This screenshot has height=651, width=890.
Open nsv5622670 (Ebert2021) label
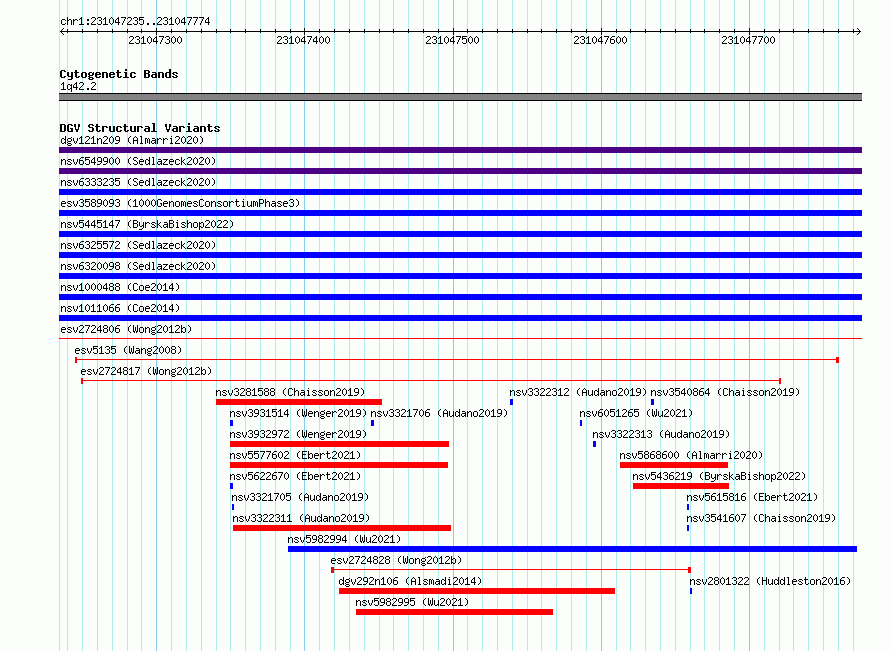click(295, 476)
